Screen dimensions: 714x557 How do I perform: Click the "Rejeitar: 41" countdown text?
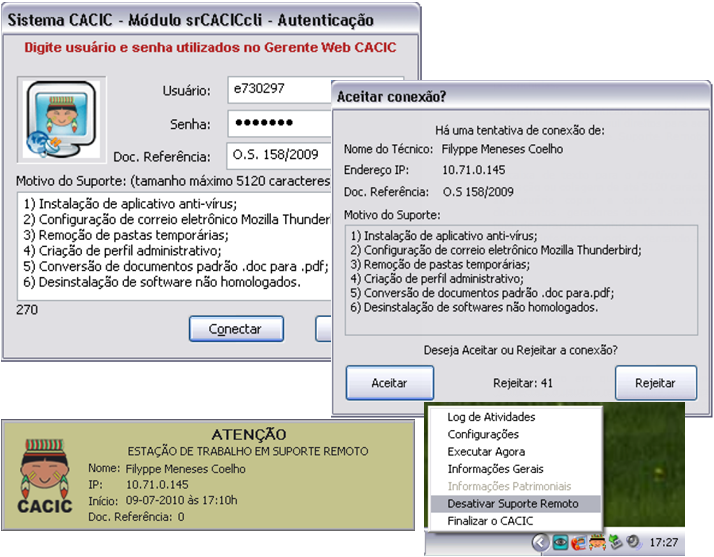coord(523,383)
